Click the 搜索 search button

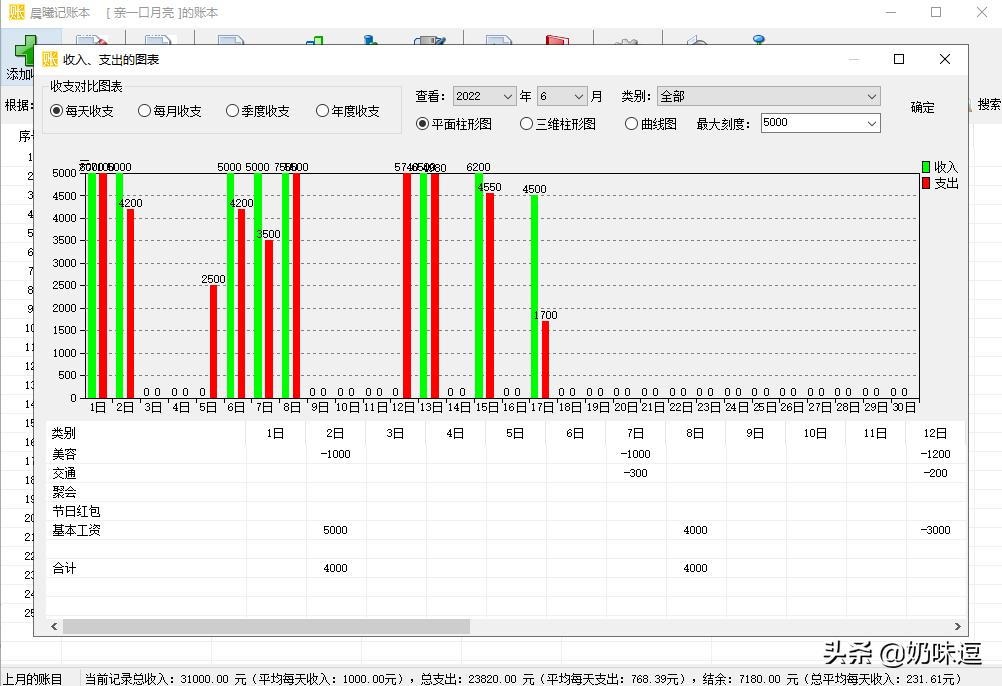coord(988,105)
